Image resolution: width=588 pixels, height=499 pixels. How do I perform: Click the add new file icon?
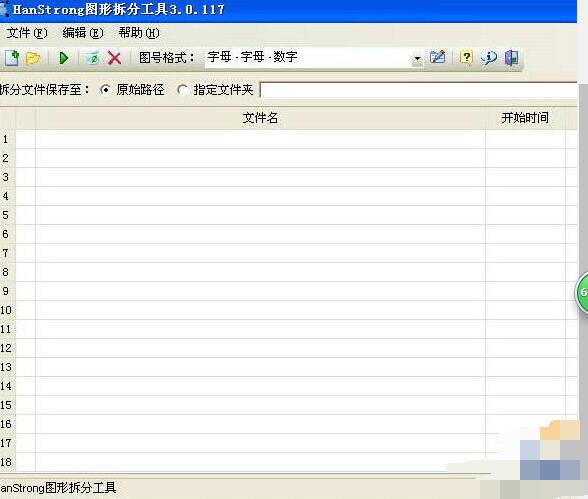(x=12, y=58)
